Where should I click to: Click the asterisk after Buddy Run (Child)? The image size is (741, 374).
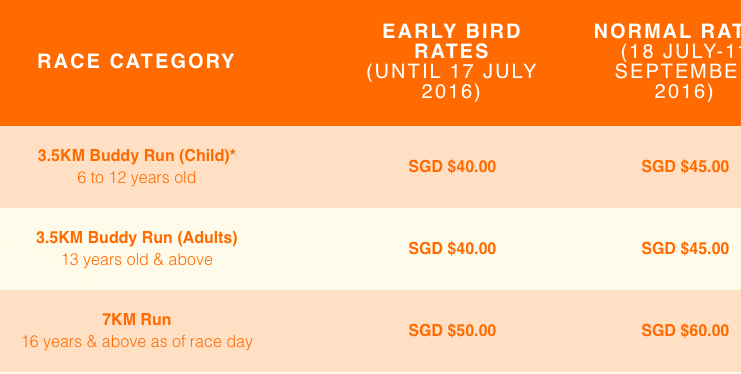[x=233, y=153]
